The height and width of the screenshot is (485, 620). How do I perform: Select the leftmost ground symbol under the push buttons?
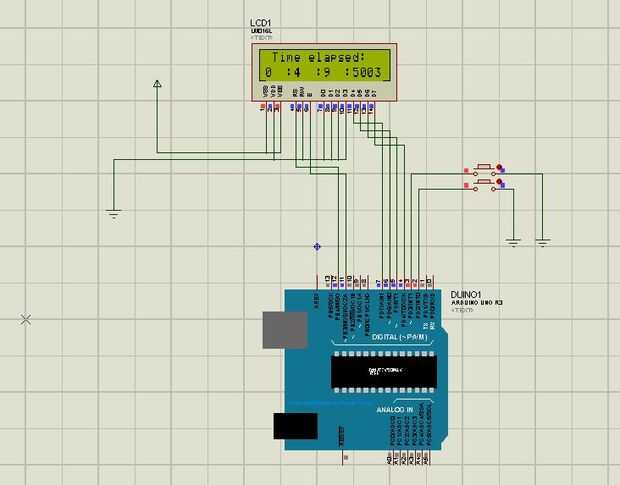tap(513, 242)
